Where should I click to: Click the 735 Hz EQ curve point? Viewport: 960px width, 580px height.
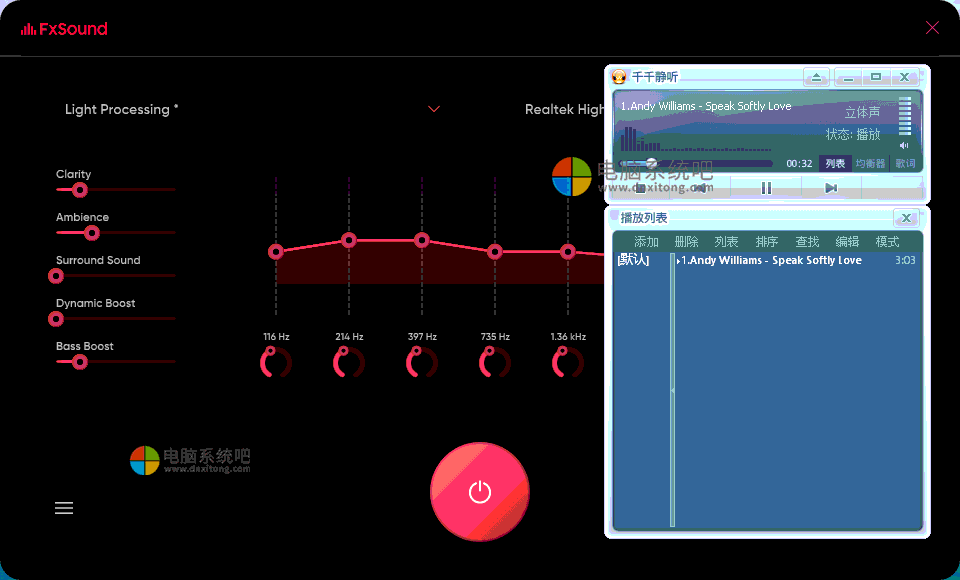point(495,252)
